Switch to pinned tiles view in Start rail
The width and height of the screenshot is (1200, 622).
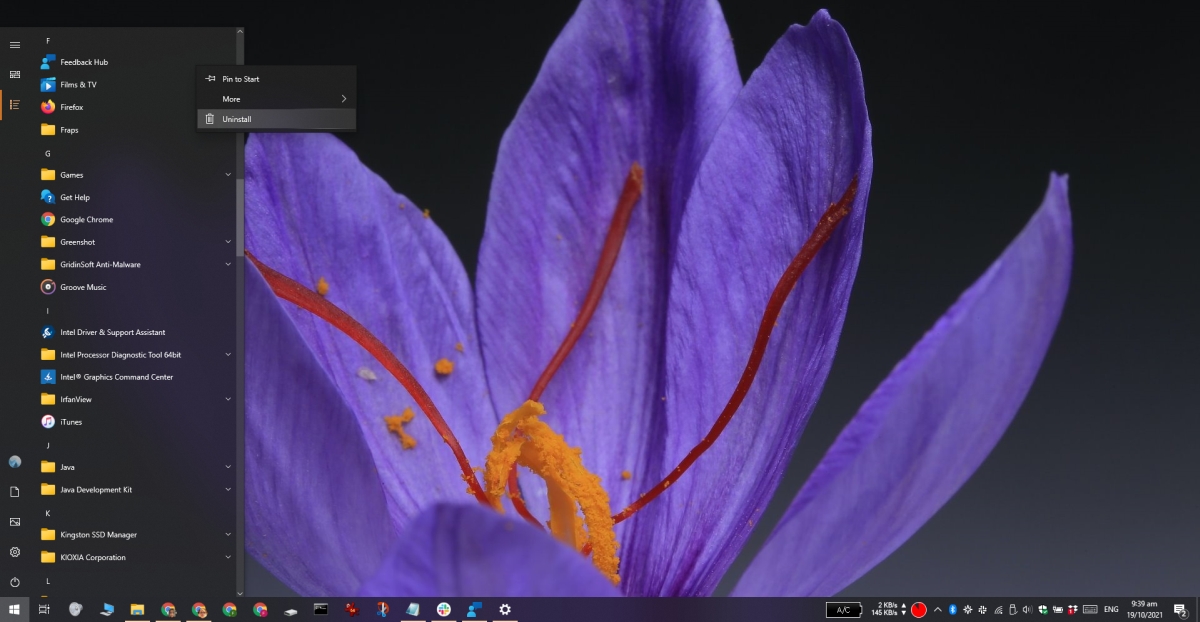pos(15,75)
